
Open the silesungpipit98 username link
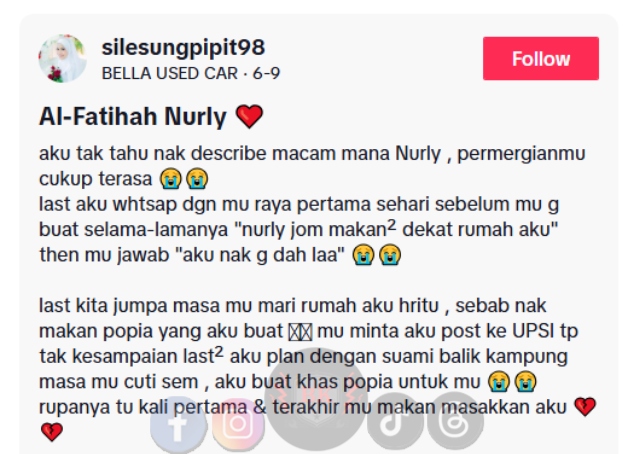183,47
